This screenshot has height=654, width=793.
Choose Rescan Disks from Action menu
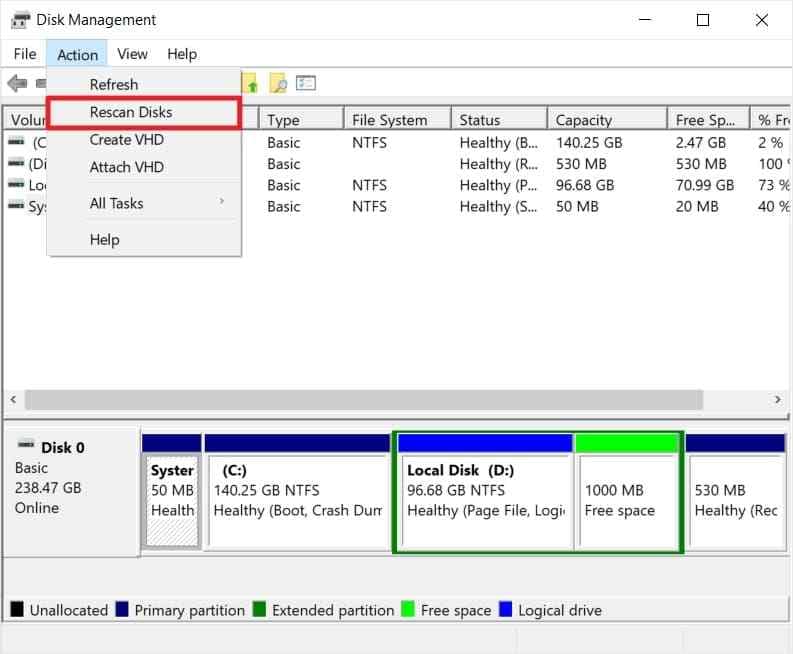(144, 112)
